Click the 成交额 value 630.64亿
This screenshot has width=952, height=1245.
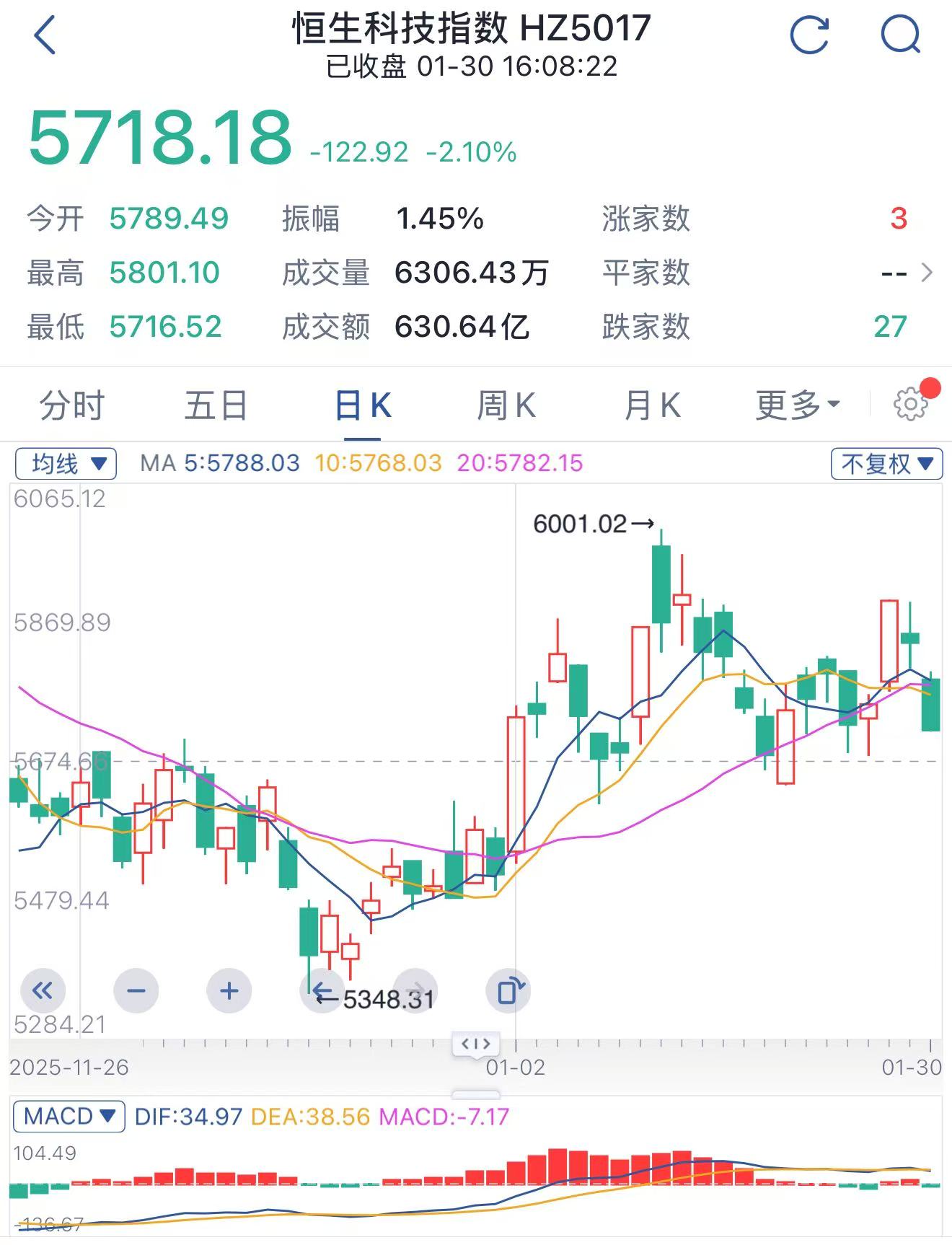(x=462, y=327)
